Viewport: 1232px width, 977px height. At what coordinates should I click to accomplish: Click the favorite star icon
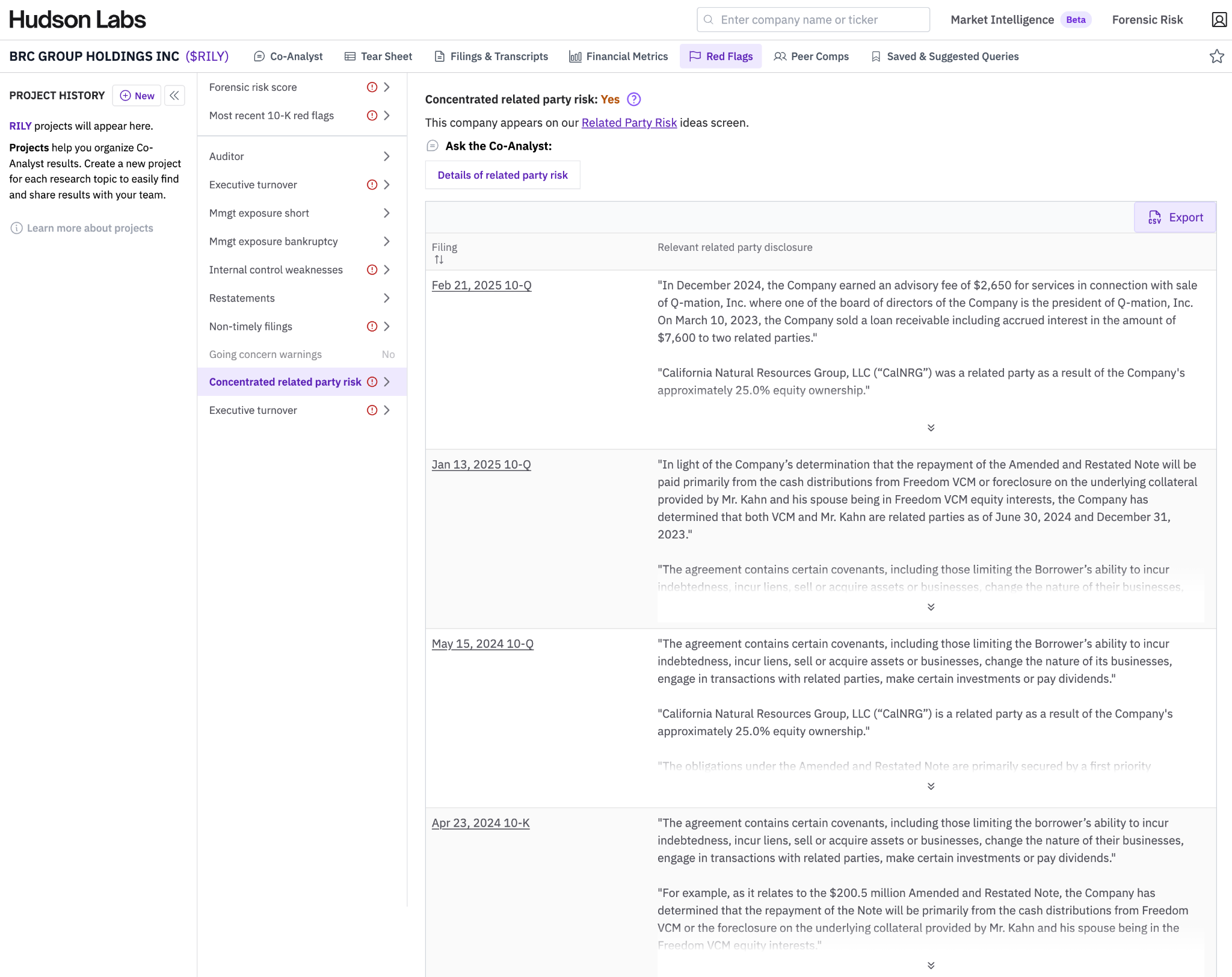[x=1216, y=57]
